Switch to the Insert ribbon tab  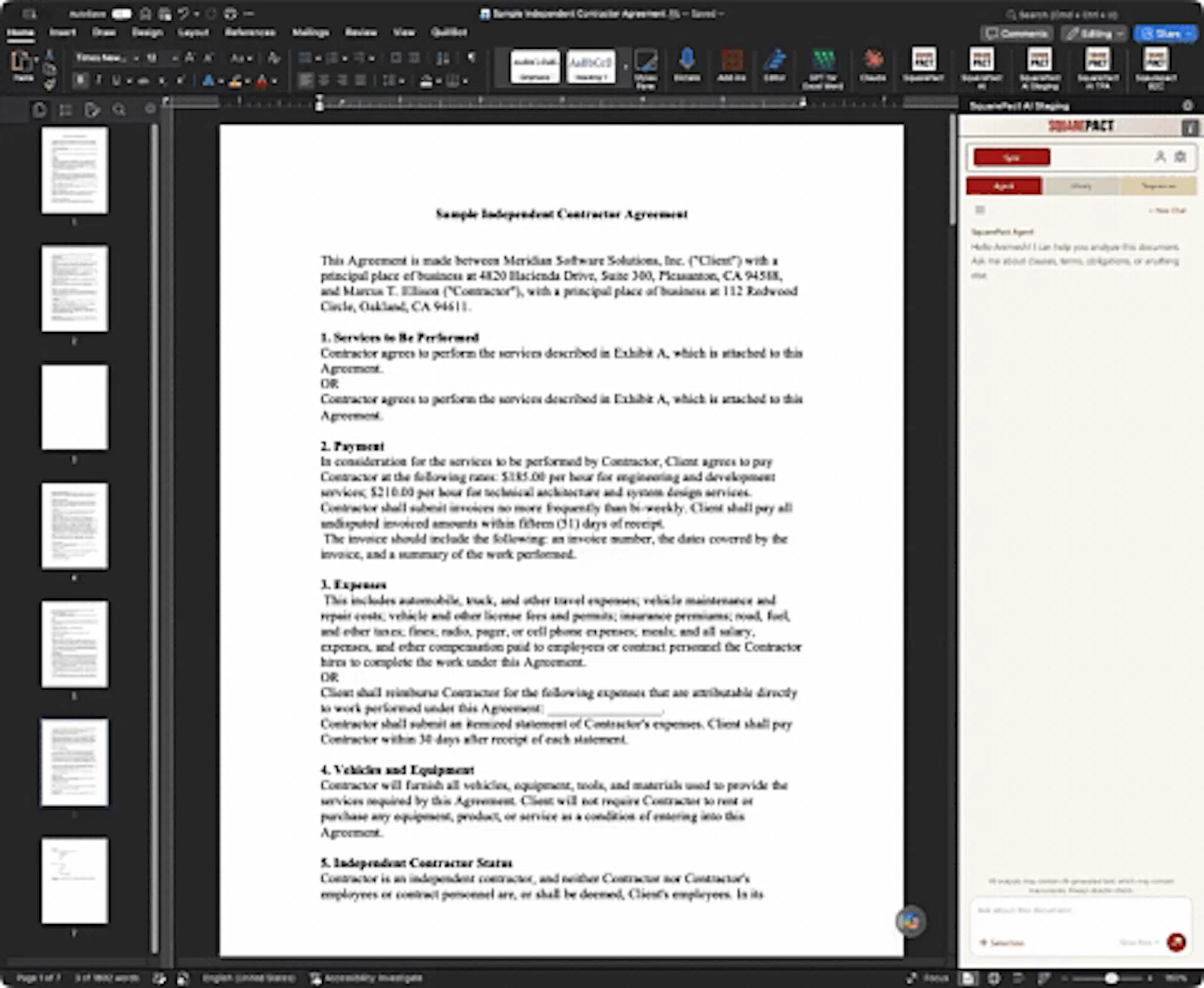pos(62,32)
